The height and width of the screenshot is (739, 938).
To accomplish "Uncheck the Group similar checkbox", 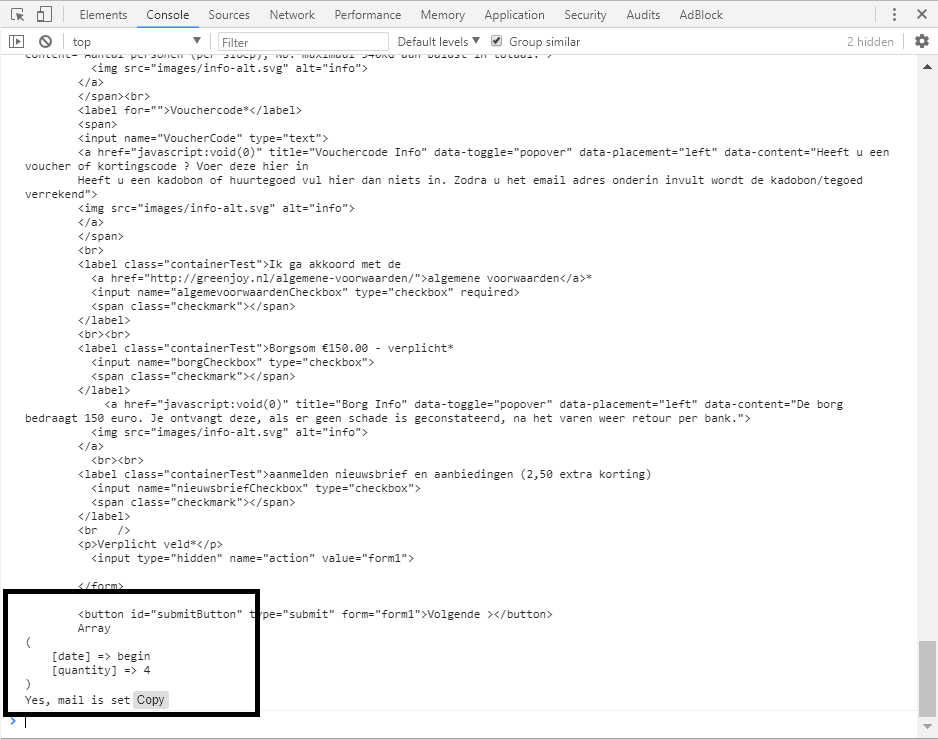I will click(x=496, y=41).
